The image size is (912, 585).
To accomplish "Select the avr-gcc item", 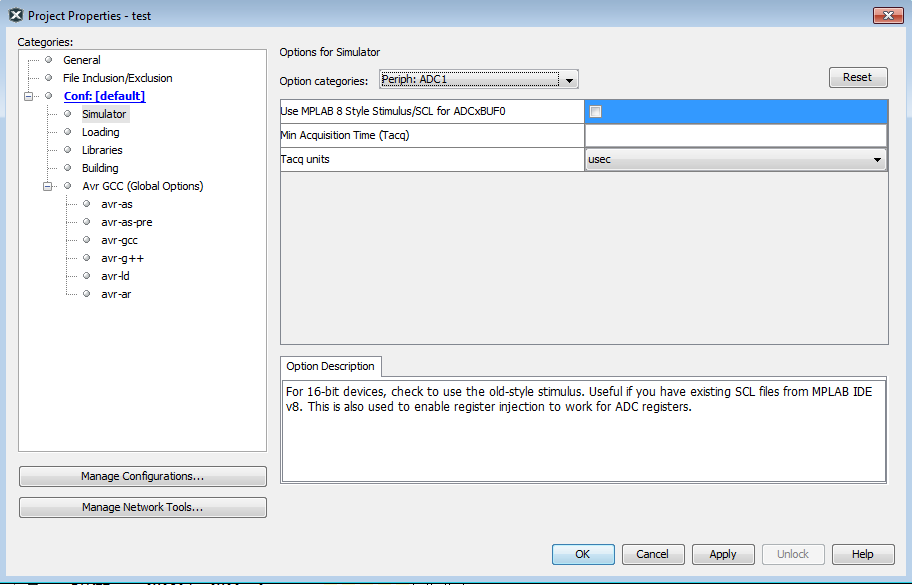I will [119, 240].
